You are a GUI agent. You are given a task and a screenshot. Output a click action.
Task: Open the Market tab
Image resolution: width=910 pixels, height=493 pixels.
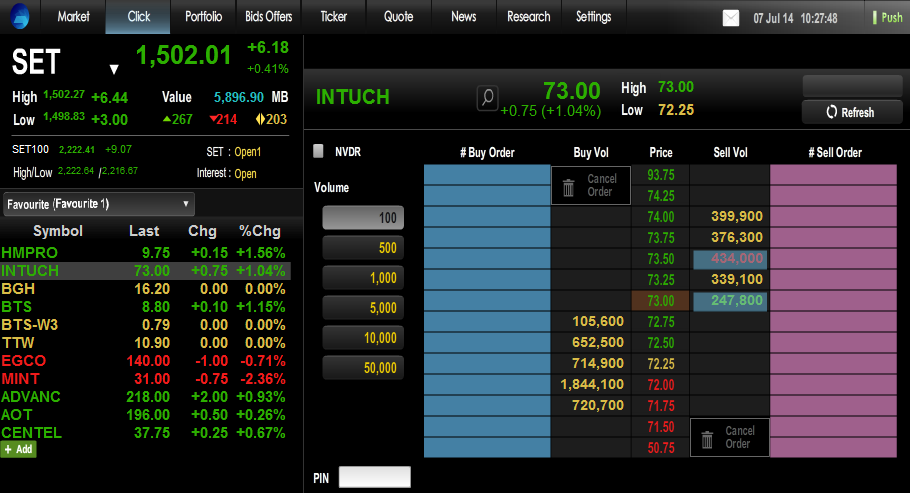[73, 16]
